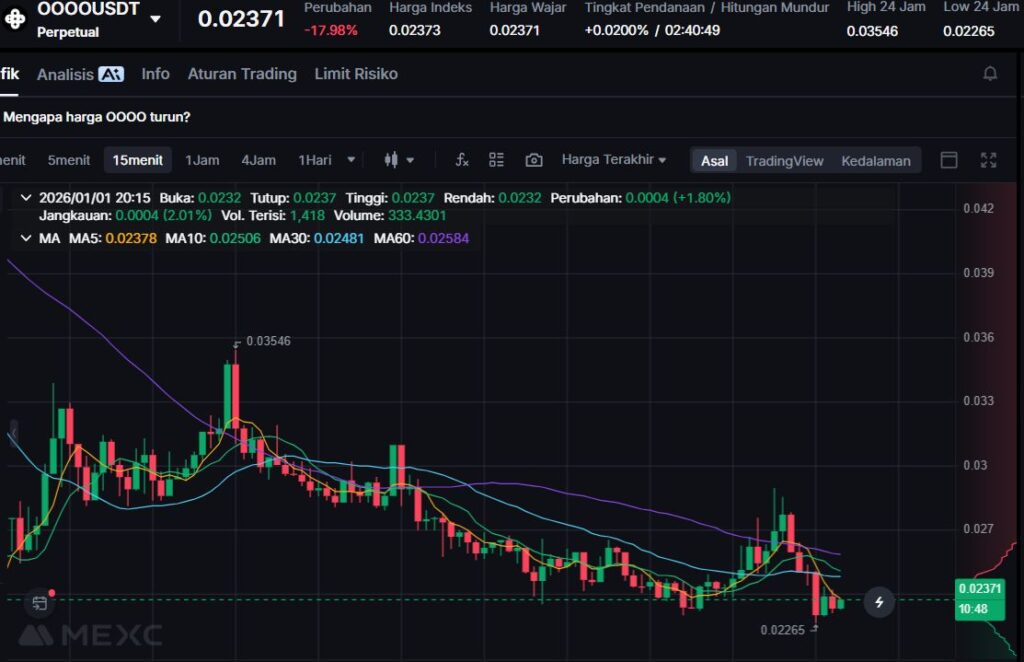Select the Asal chart mode
The image size is (1024, 662).
coord(714,161)
